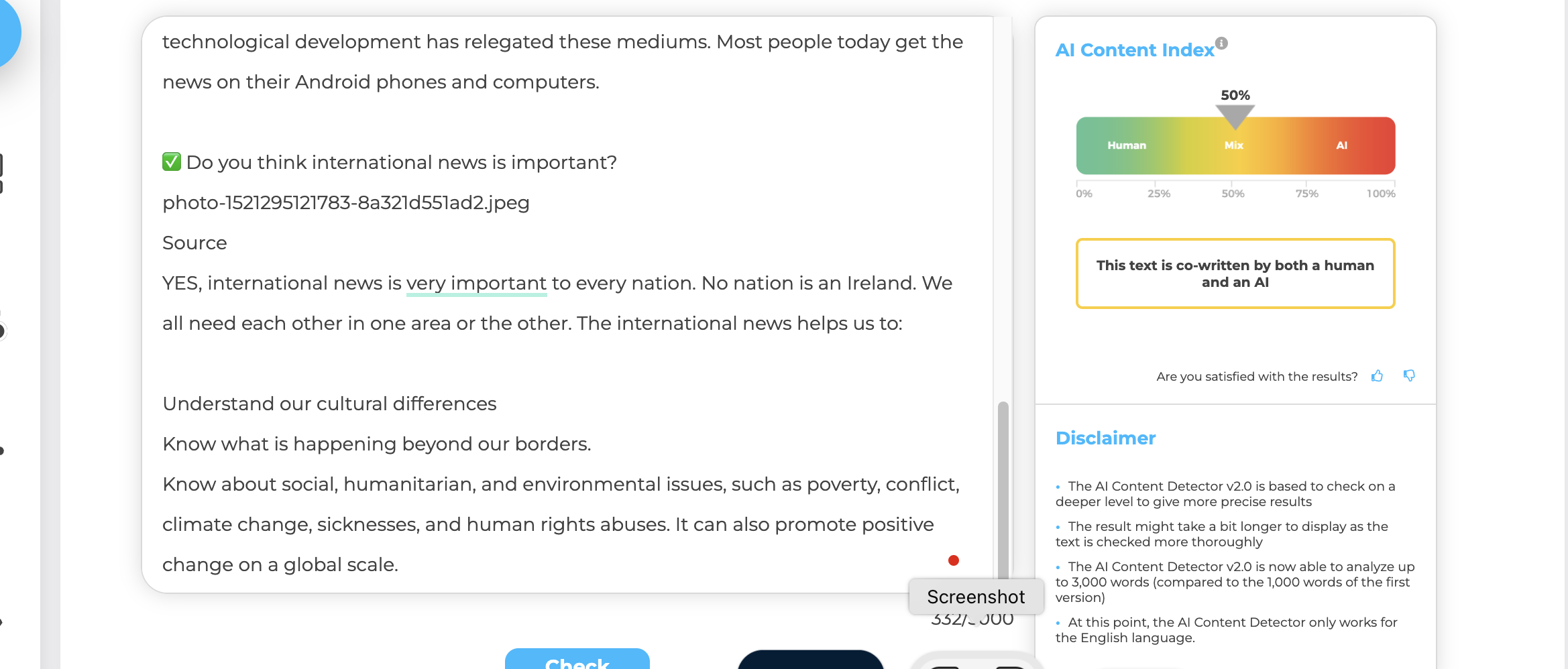This screenshot has height=669, width=1568.
Task: Click the 'Source' line in the text
Action: (x=194, y=243)
